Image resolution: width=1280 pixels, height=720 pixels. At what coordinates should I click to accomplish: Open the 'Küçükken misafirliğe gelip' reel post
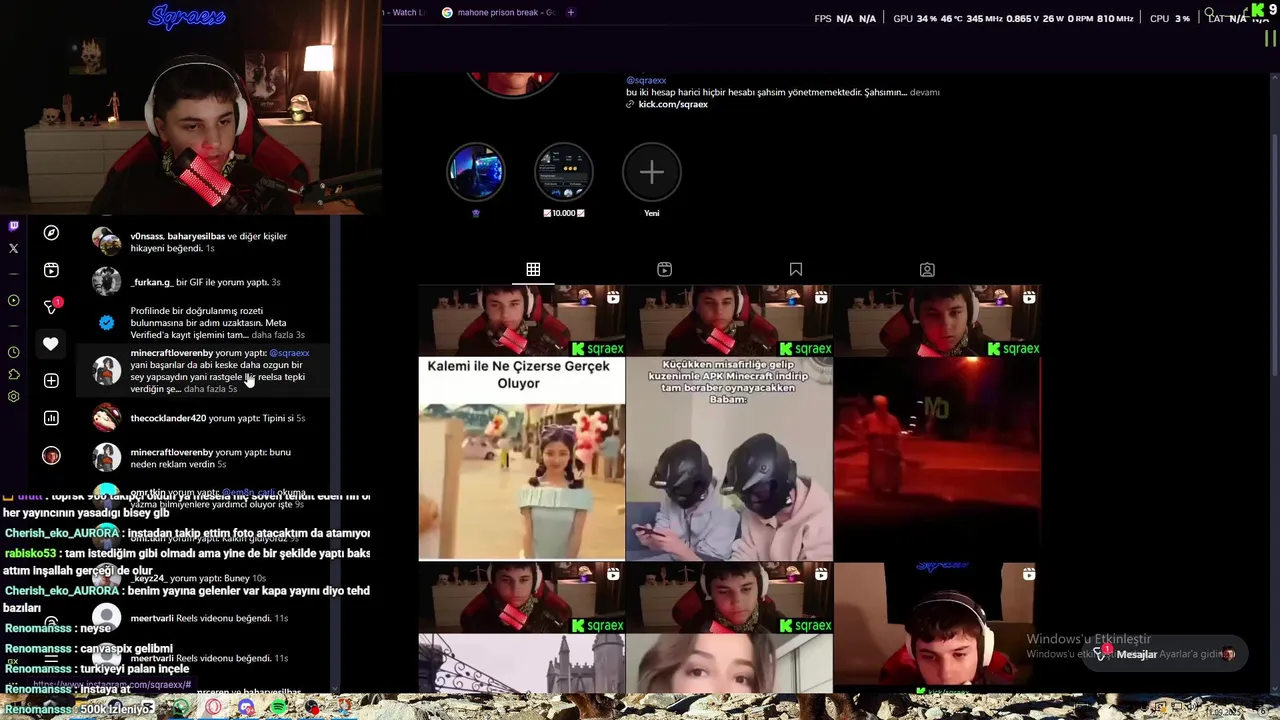click(x=729, y=422)
